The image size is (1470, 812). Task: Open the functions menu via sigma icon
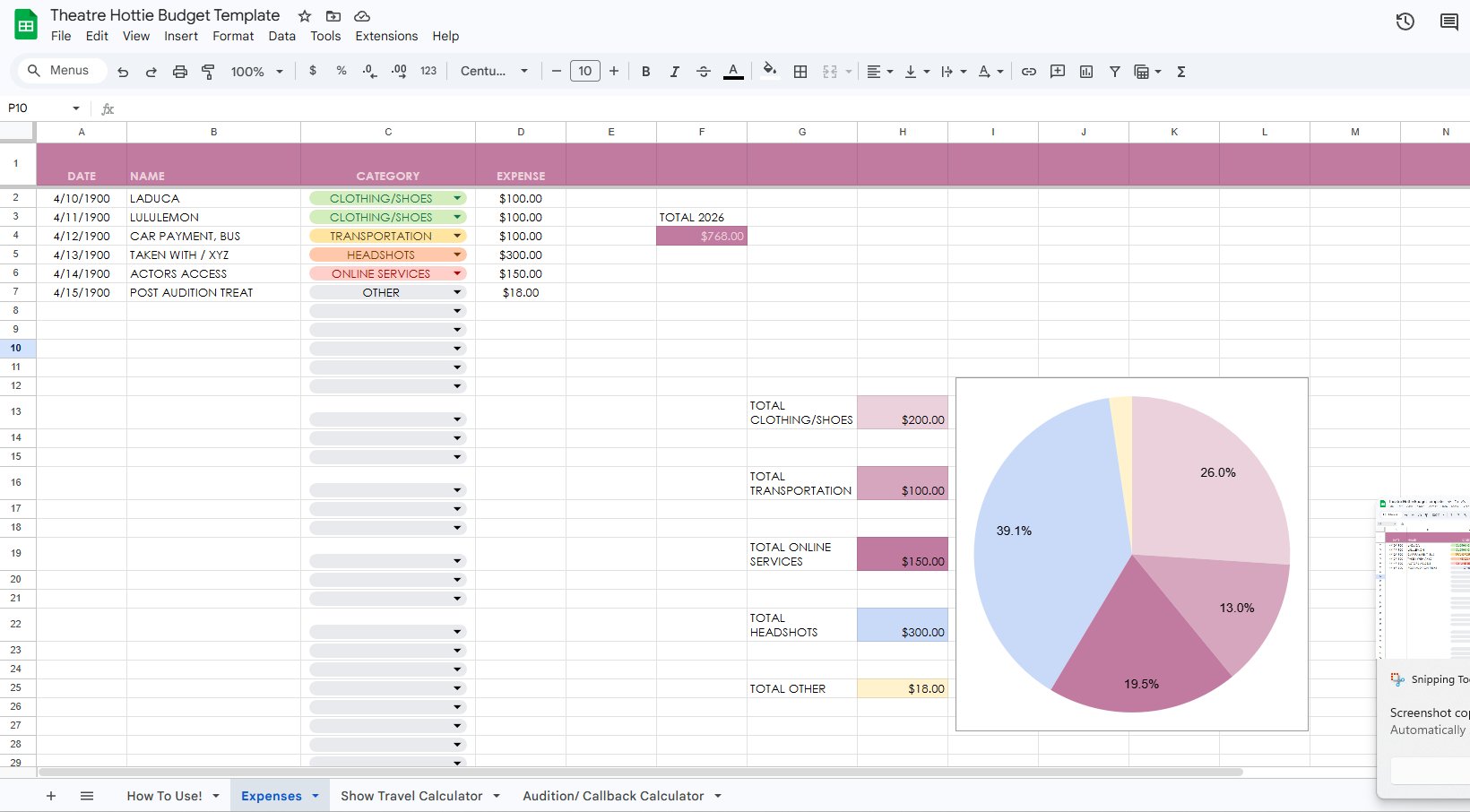[1181, 71]
